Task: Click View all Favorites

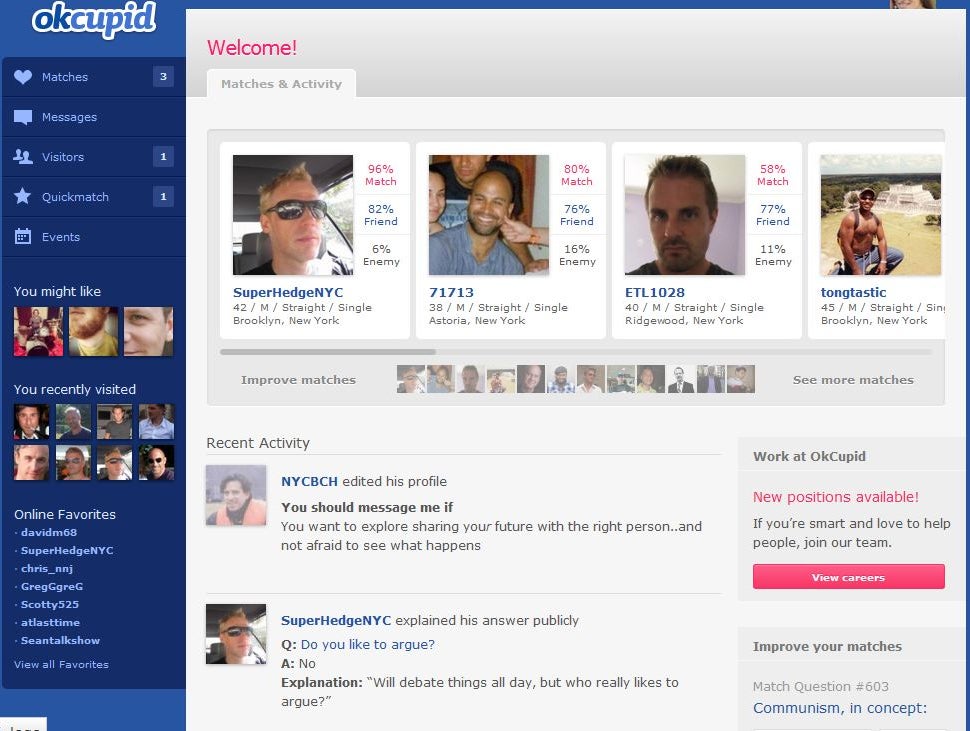Action: [61, 665]
